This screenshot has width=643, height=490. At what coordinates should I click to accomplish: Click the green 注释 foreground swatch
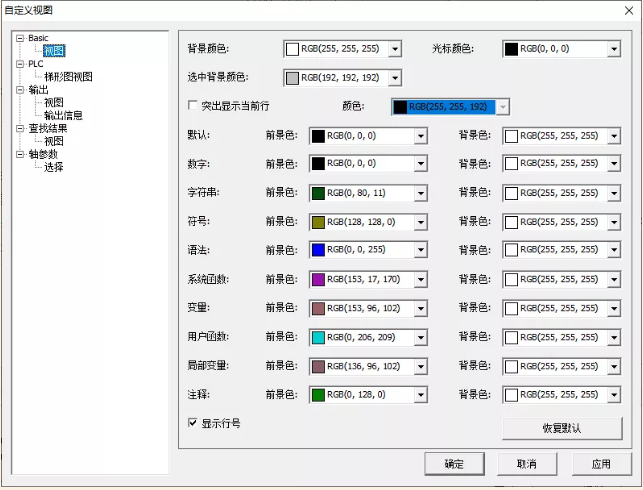(x=318, y=395)
